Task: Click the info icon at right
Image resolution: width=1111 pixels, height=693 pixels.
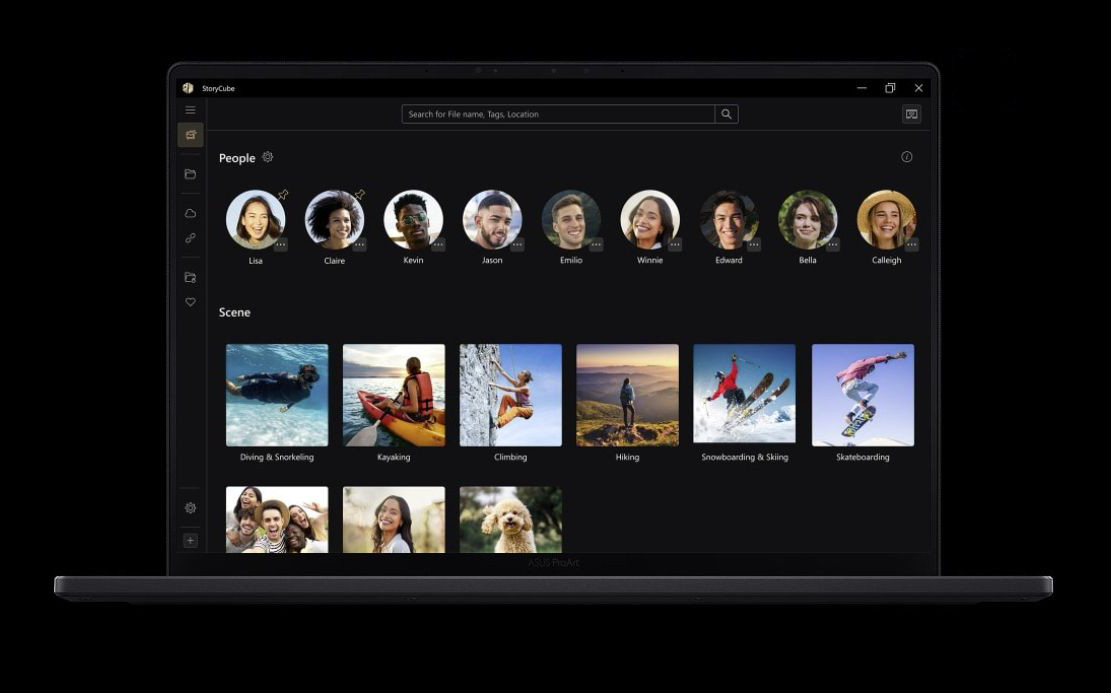Action: click(x=907, y=157)
